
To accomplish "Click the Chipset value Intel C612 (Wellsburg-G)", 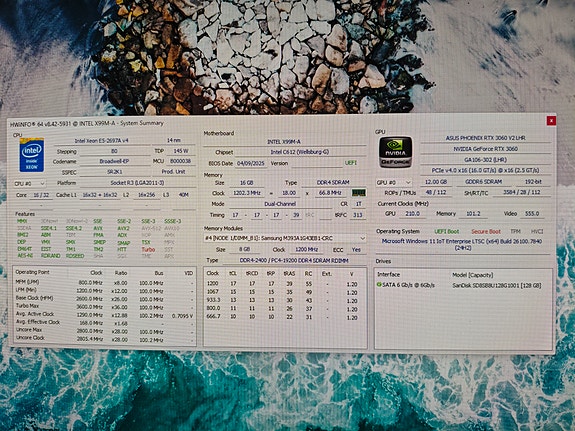I will 300,152.
